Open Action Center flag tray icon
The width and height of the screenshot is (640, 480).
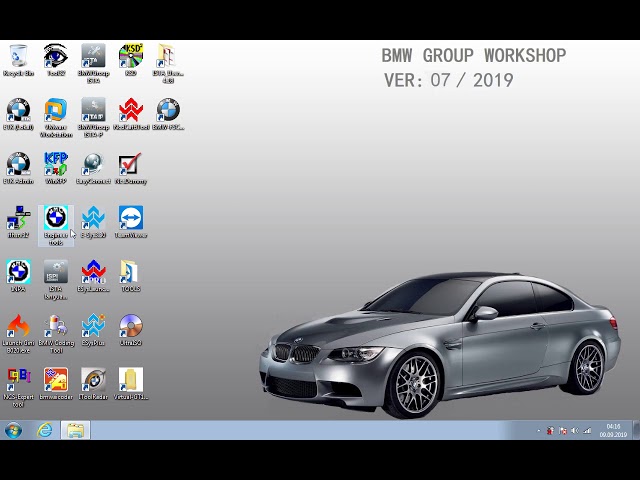pos(562,431)
